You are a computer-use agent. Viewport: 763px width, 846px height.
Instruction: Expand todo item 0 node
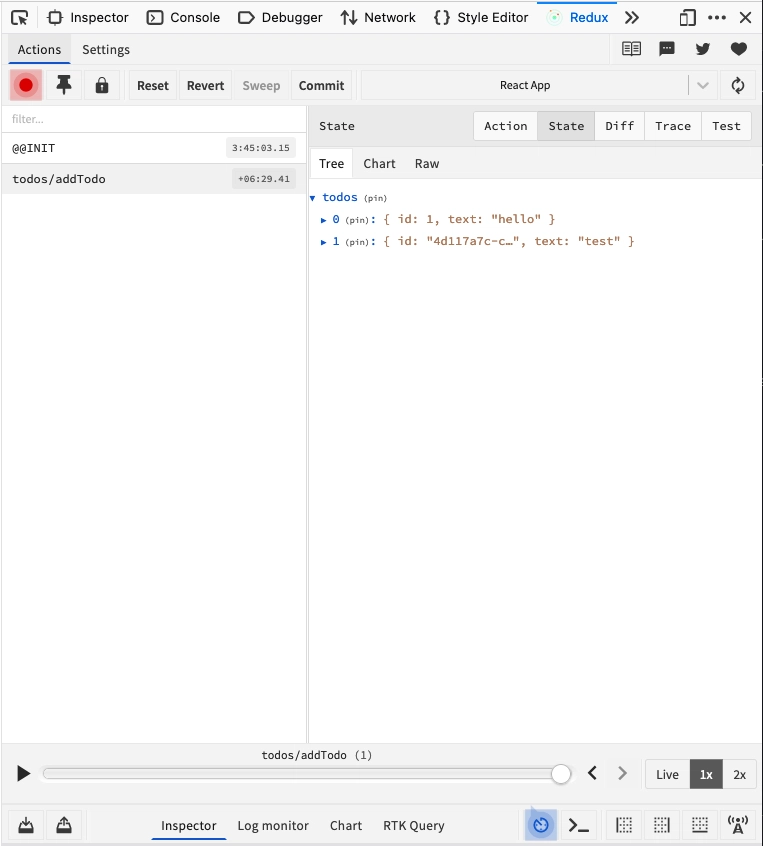[x=324, y=220]
